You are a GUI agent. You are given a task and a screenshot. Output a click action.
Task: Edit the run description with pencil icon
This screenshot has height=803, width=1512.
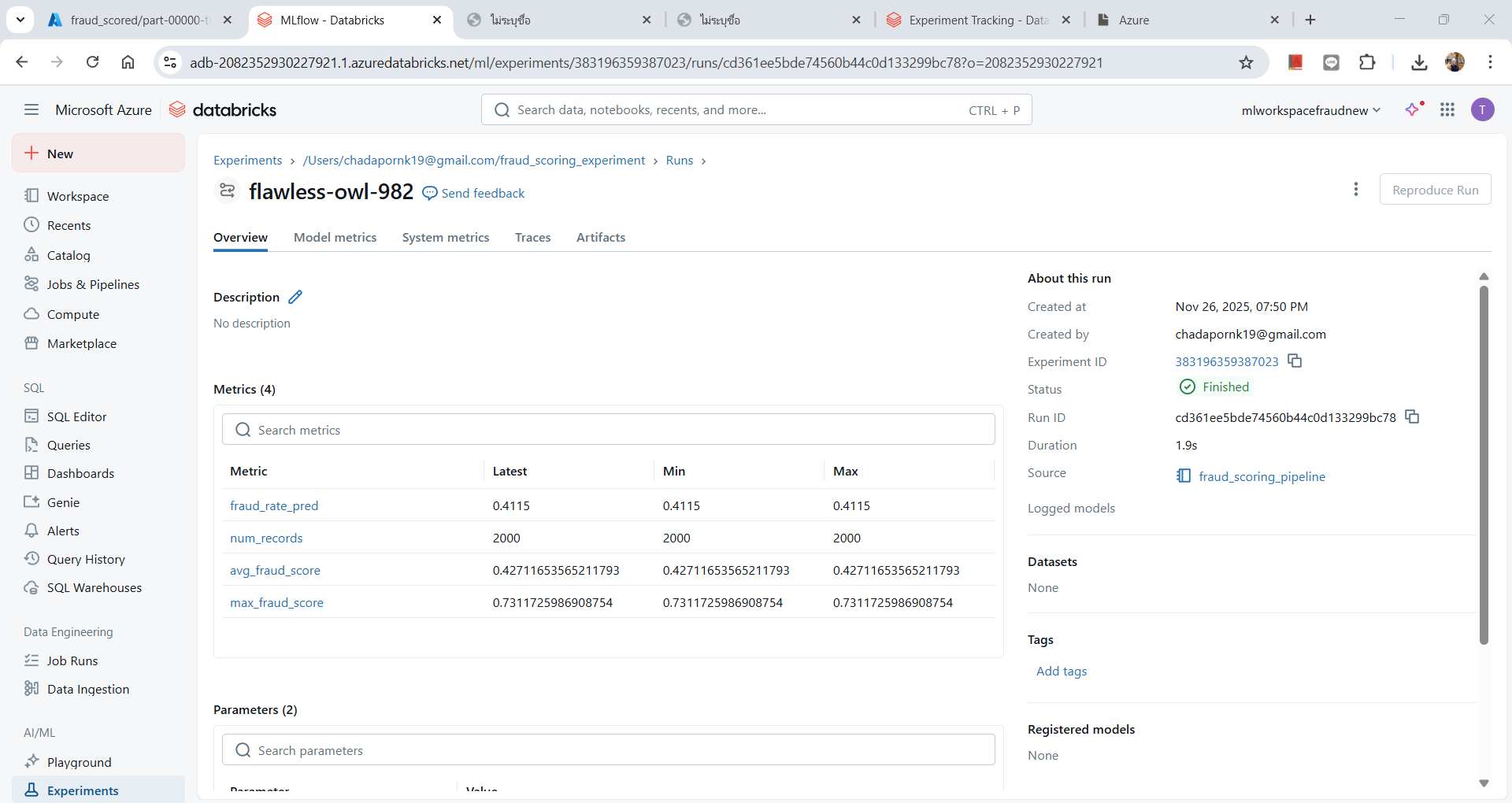[x=295, y=297]
